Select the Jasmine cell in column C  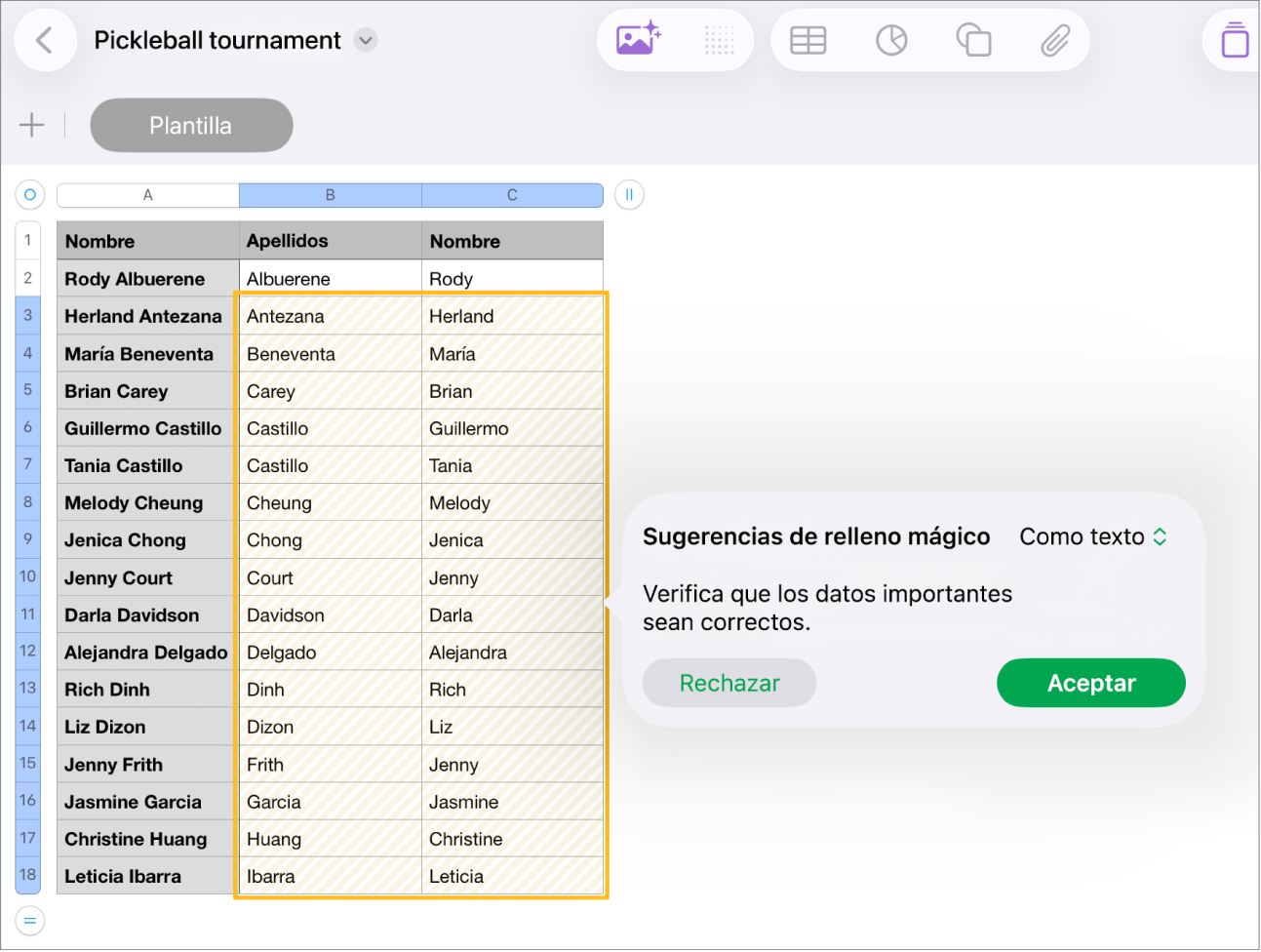click(x=512, y=802)
